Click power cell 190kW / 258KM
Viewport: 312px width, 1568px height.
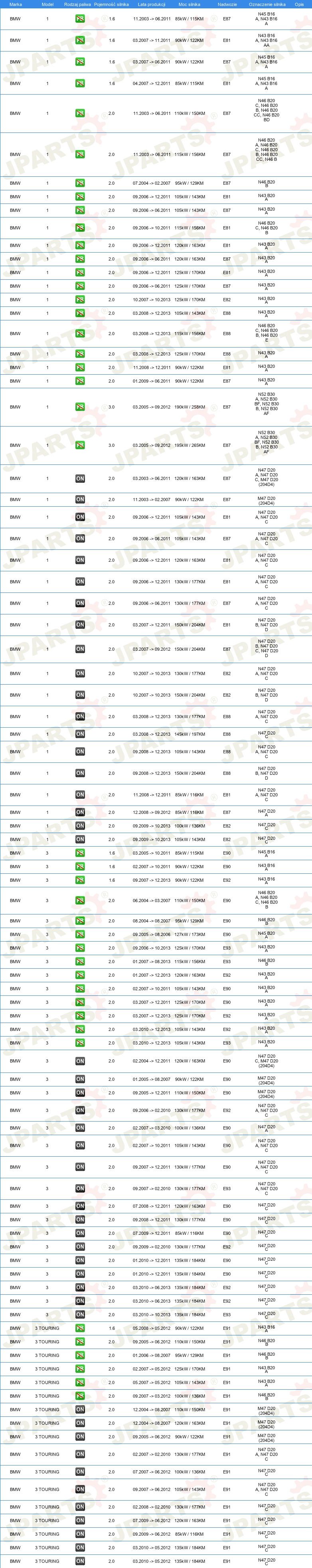coord(190,407)
